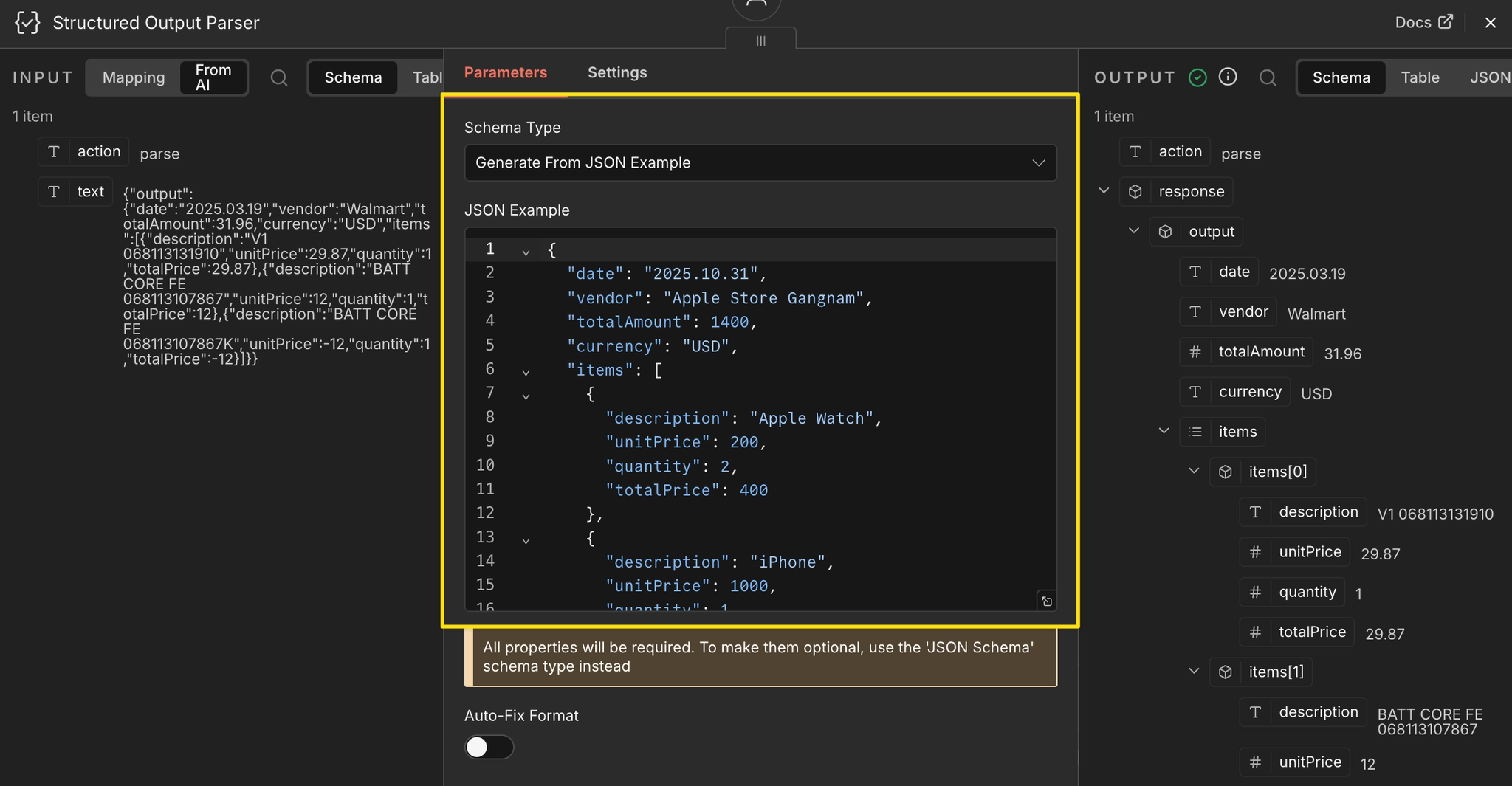Viewport: 1512px width, 786px height.
Task: Click the items[0] object pill
Action: tap(1262, 471)
